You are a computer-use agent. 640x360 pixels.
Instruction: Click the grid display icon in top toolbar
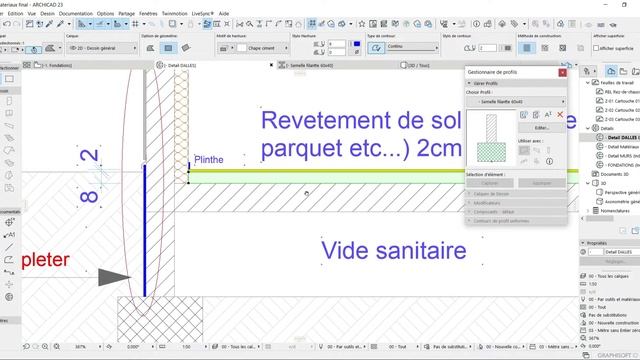[136, 24]
